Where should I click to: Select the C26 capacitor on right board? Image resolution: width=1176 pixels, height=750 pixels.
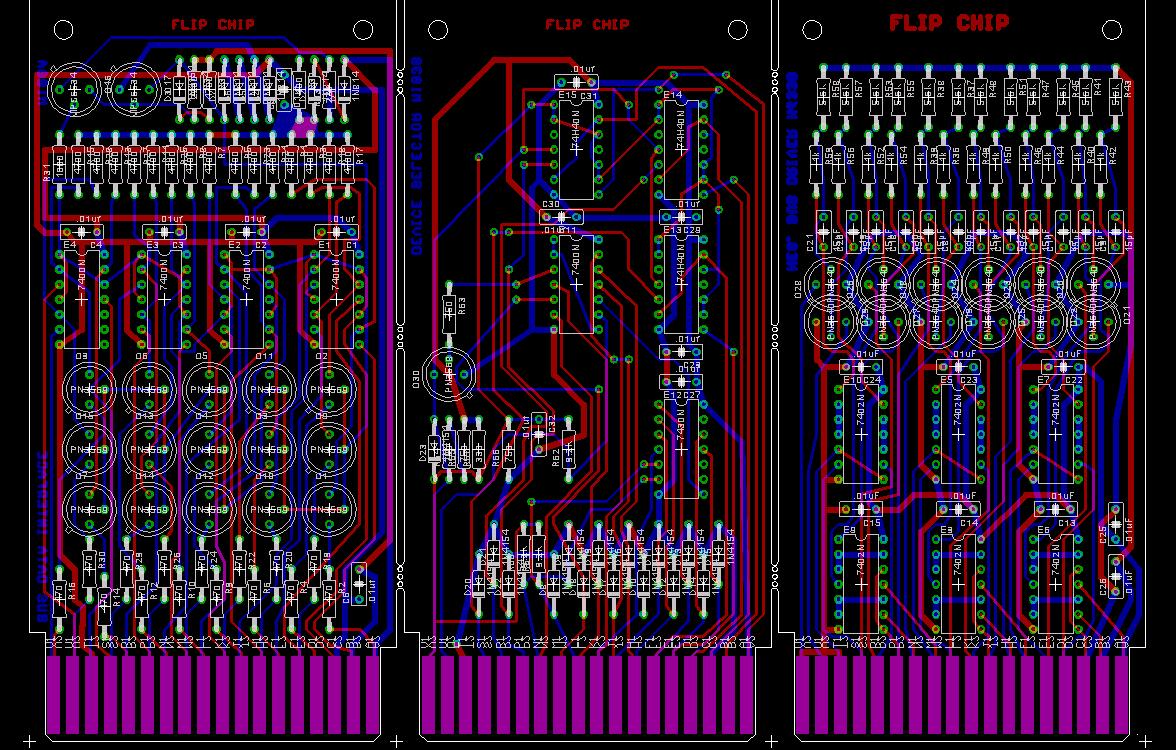(x=1115, y=577)
